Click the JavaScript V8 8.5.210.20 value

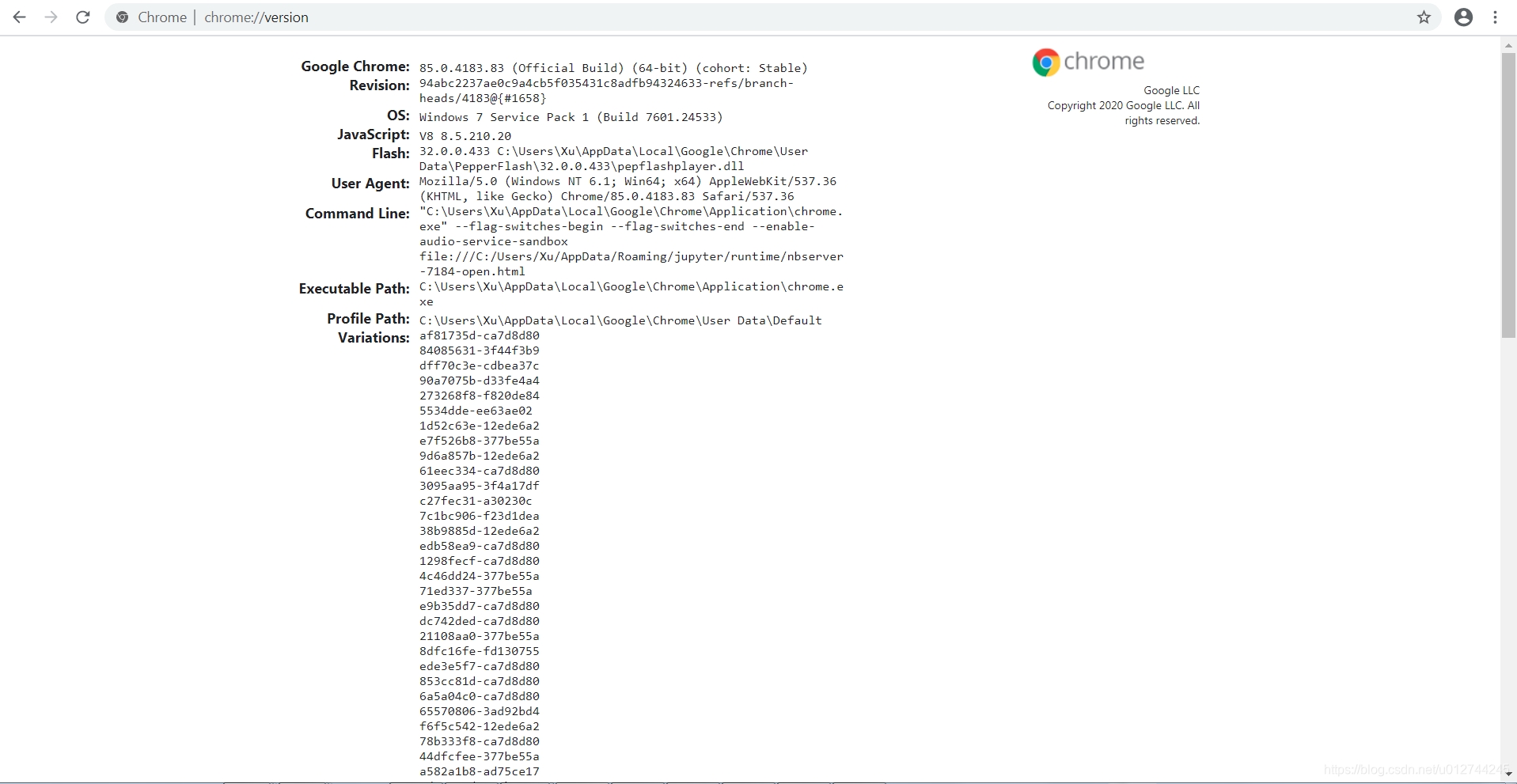click(x=465, y=136)
